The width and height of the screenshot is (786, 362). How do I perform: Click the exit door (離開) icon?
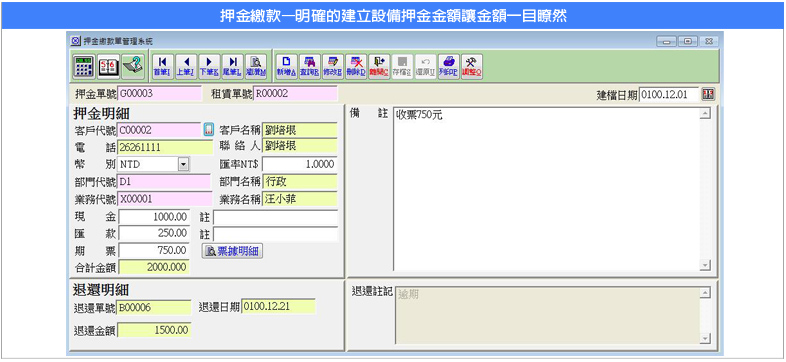pyautogui.click(x=379, y=66)
